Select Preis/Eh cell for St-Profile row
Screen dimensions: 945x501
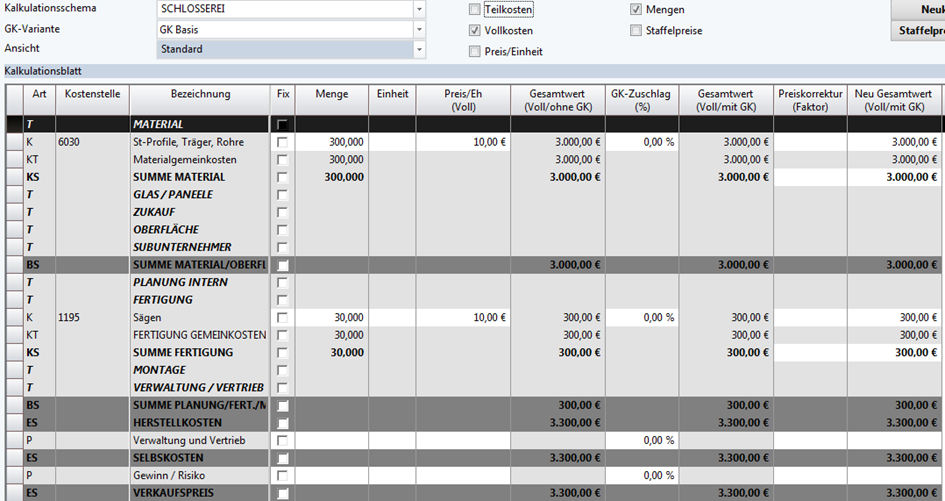pos(461,142)
